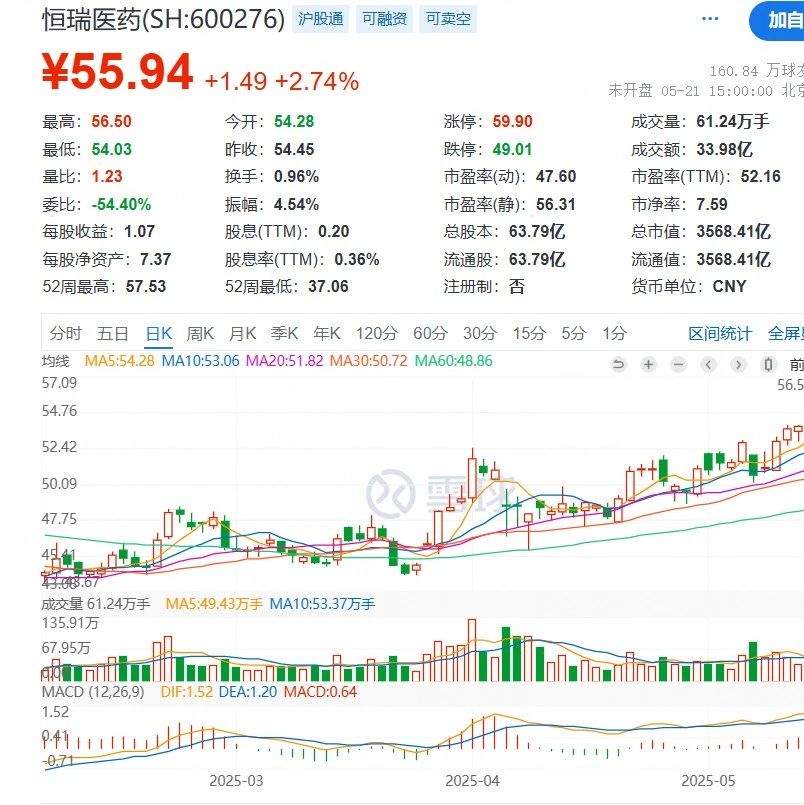
Task: Move chart left with back arrow icon
Action: point(709,365)
